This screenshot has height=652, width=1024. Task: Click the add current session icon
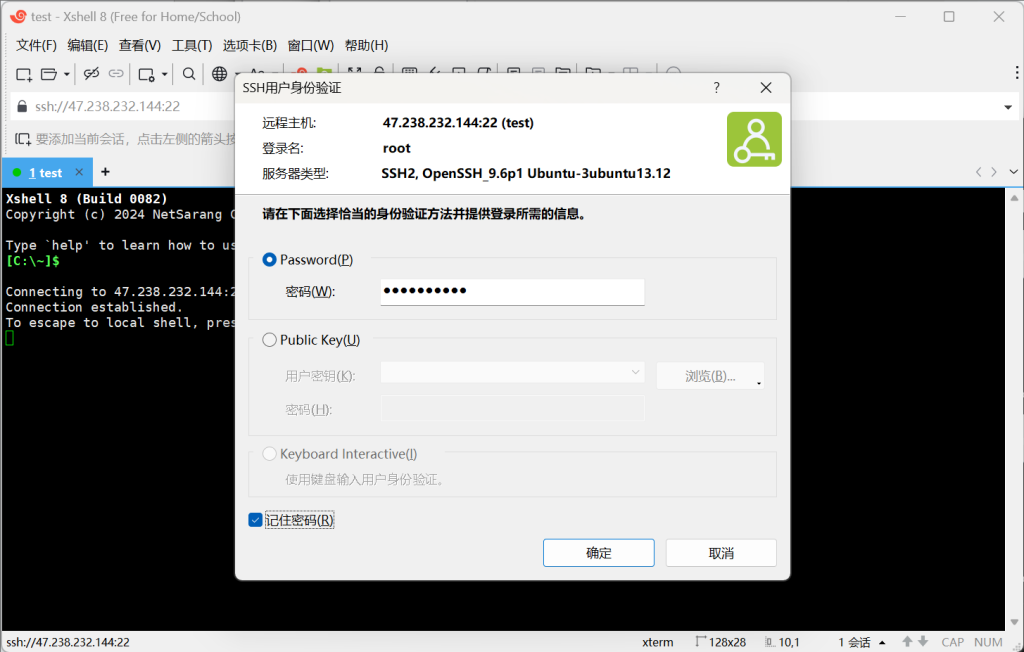tap(23, 139)
